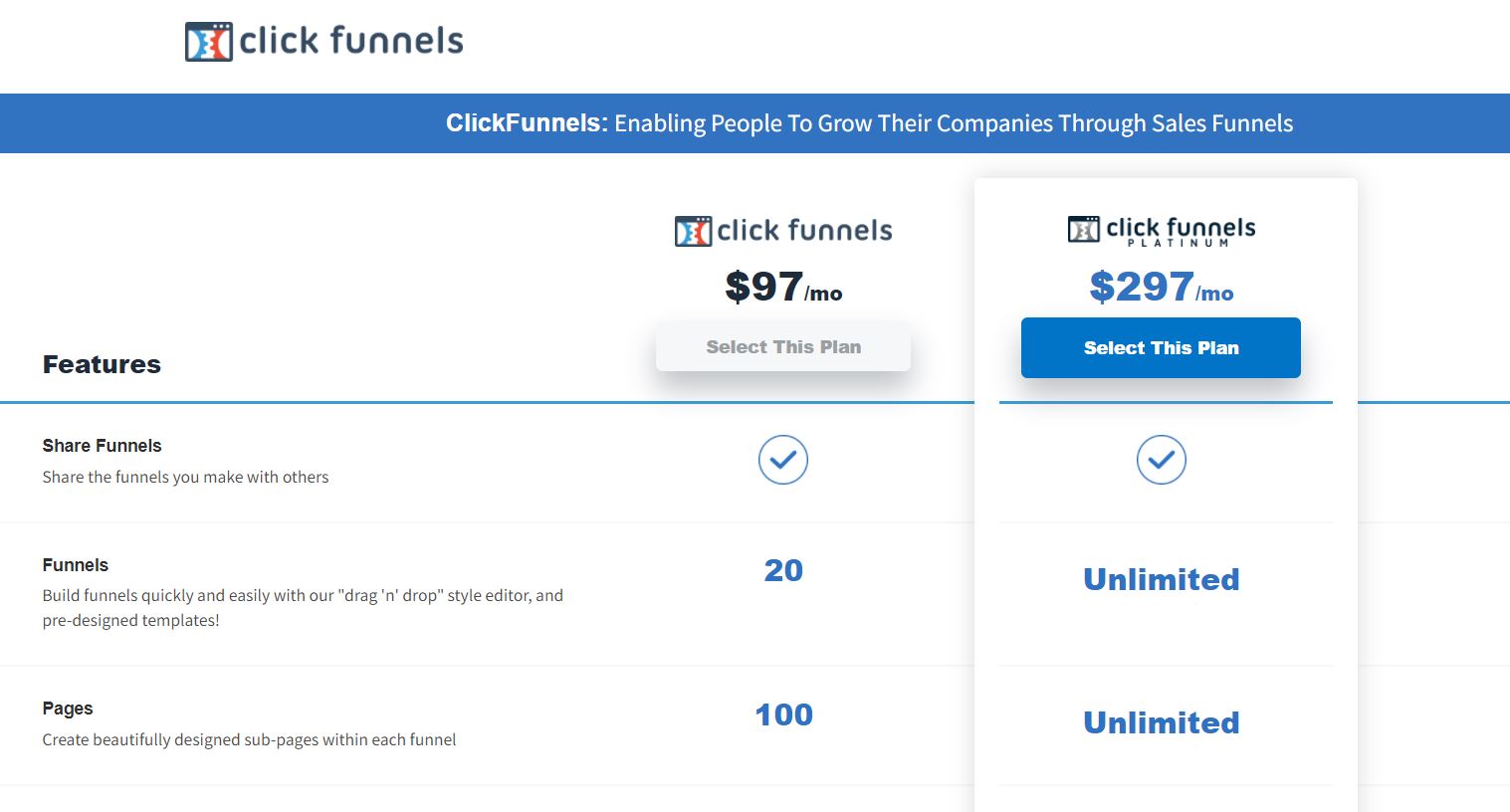Click the $297/mo price text
Image resolution: width=1510 pixels, height=812 pixels.
(1162, 288)
